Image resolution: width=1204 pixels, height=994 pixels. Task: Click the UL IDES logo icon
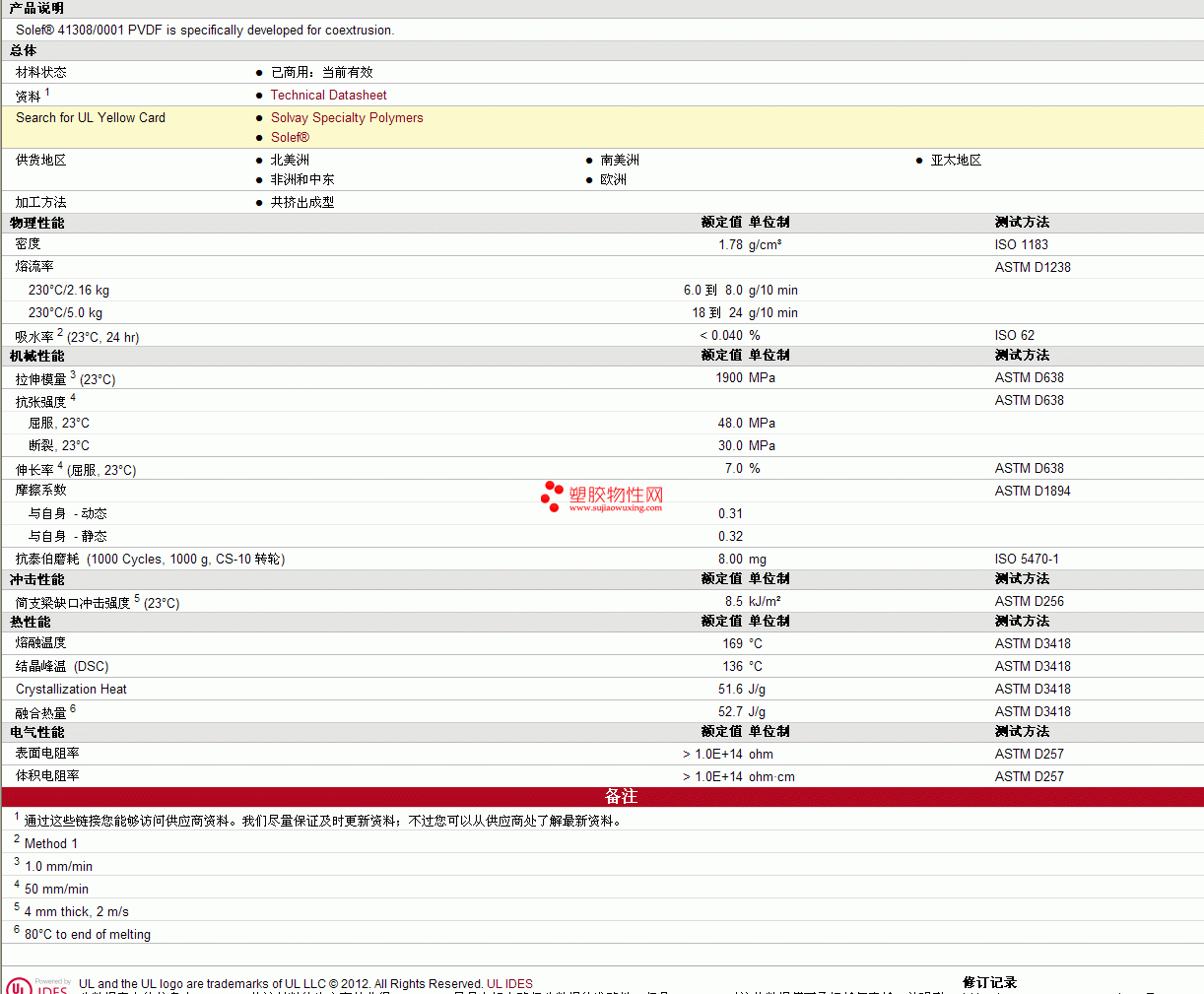(x=35, y=985)
